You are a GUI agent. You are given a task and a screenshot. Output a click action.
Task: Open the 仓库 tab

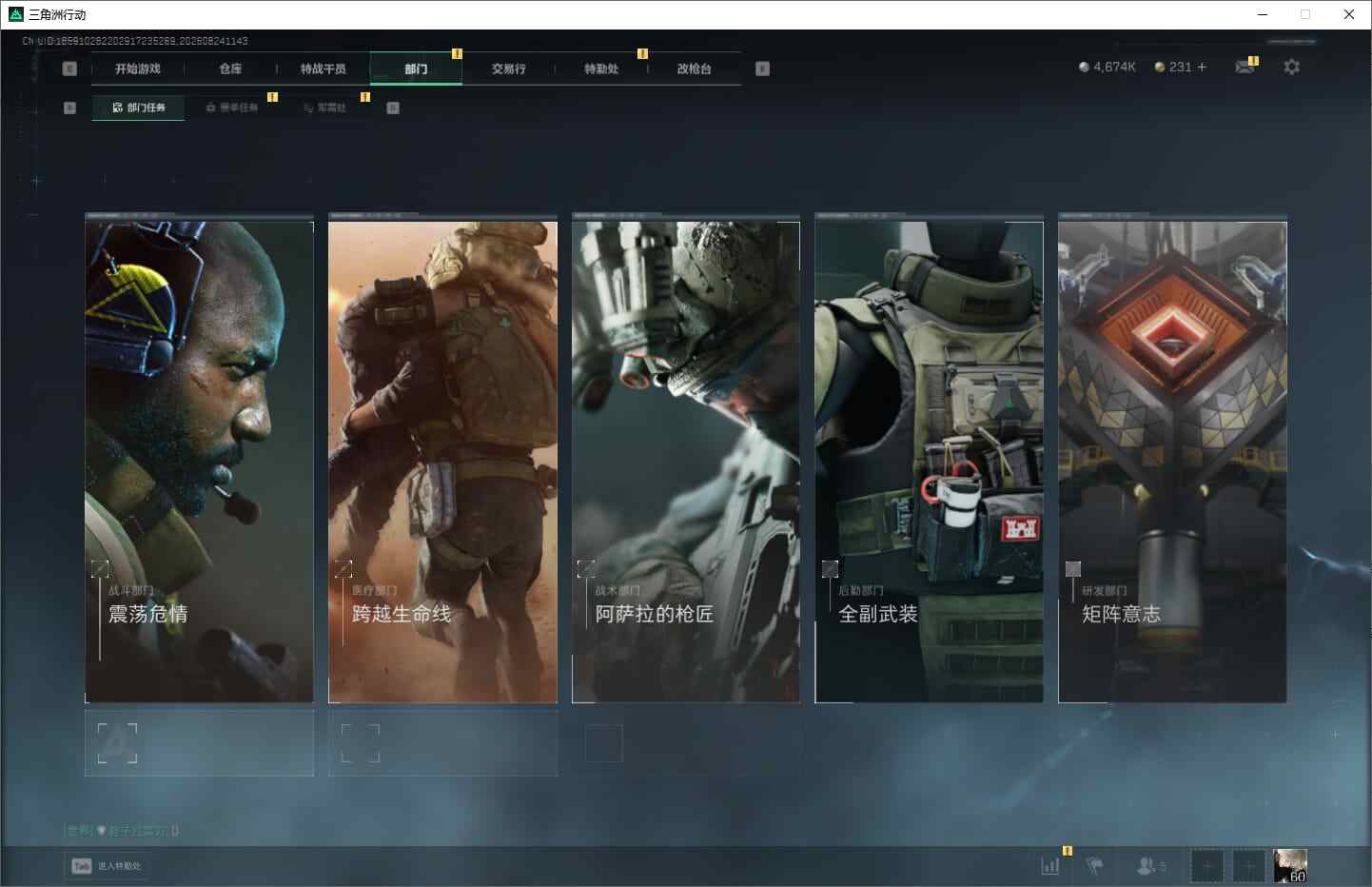(230, 69)
